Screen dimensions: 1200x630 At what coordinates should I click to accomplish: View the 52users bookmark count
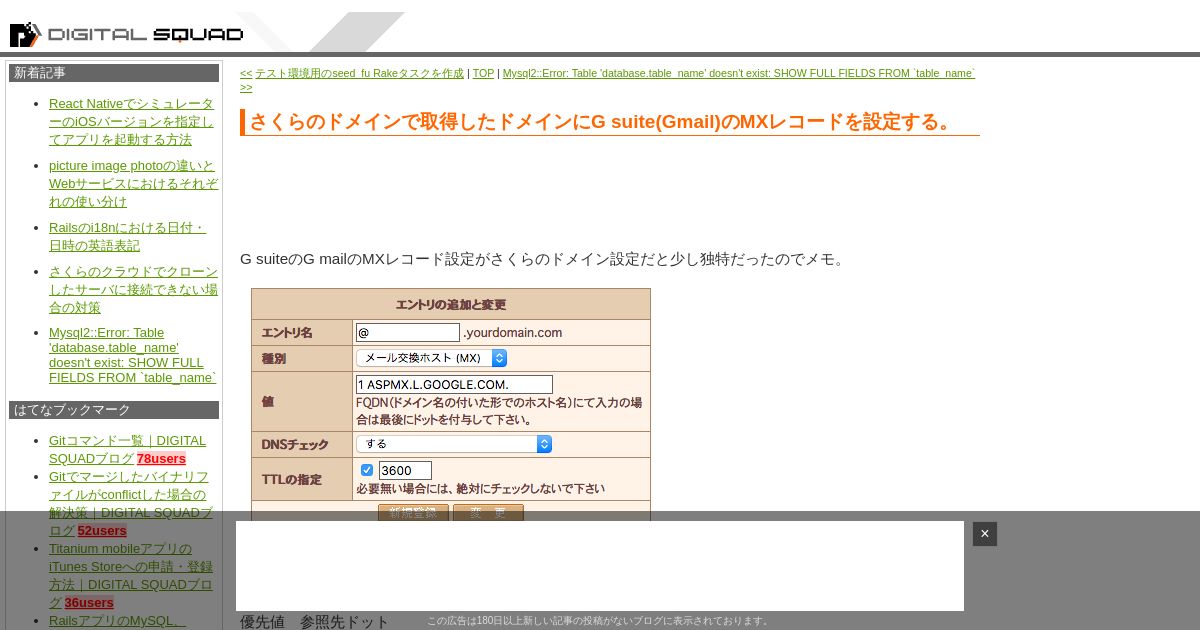102,531
